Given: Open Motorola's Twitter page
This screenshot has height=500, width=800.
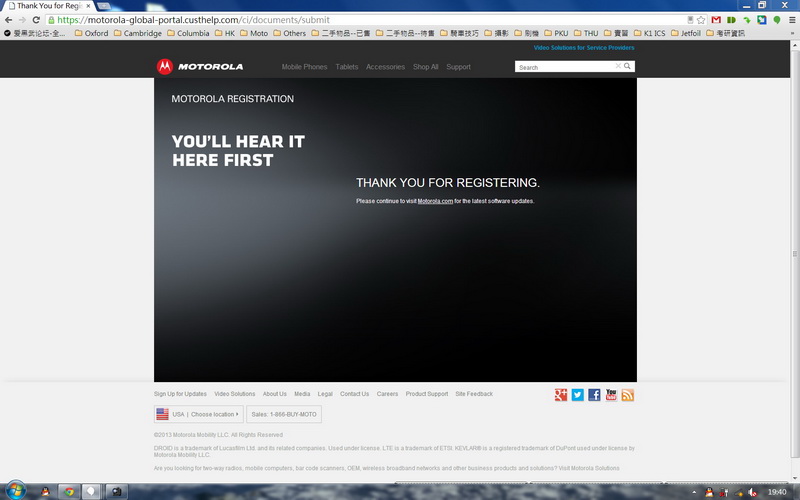Looking at the screenshot, I should pos(578,395).
